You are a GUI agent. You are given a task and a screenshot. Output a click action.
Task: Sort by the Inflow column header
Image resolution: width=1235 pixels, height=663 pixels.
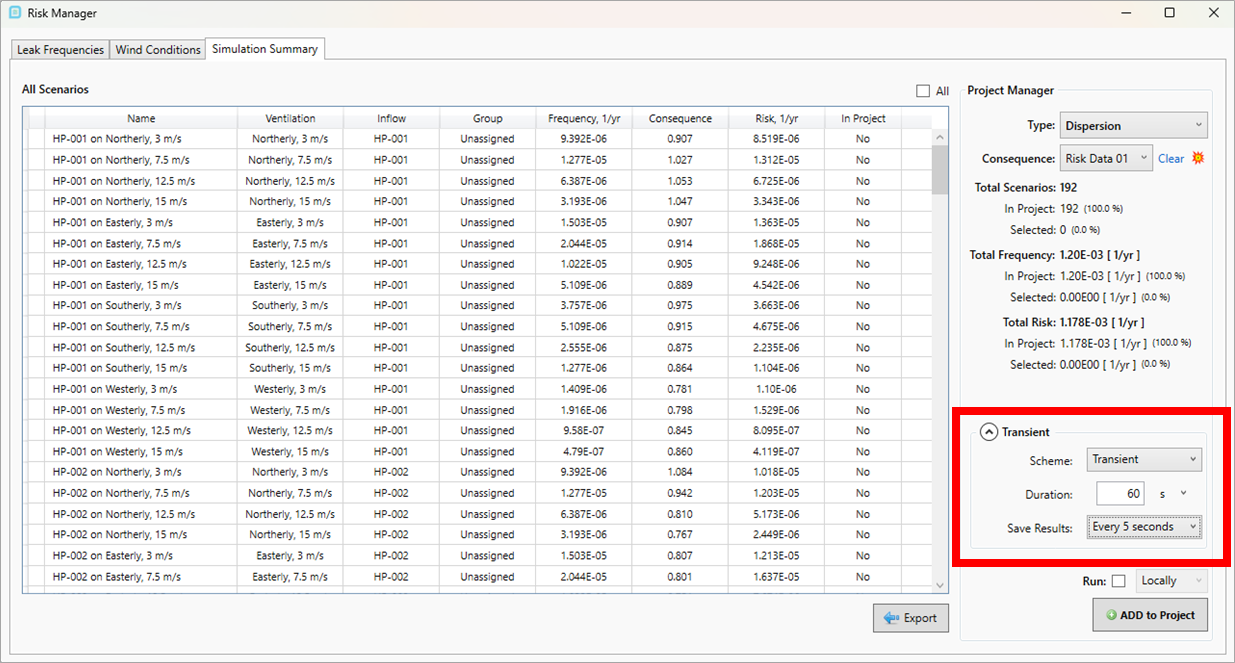pyautogui.click(x=391, y=118)
